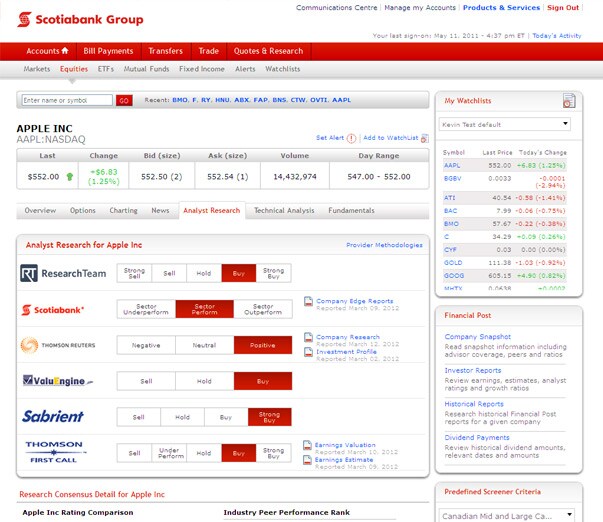Click the home icon beside Accounts
Image resolution: width=603 pixels, height=522 pixels.
pyautogui.click(x=65, y=51)
